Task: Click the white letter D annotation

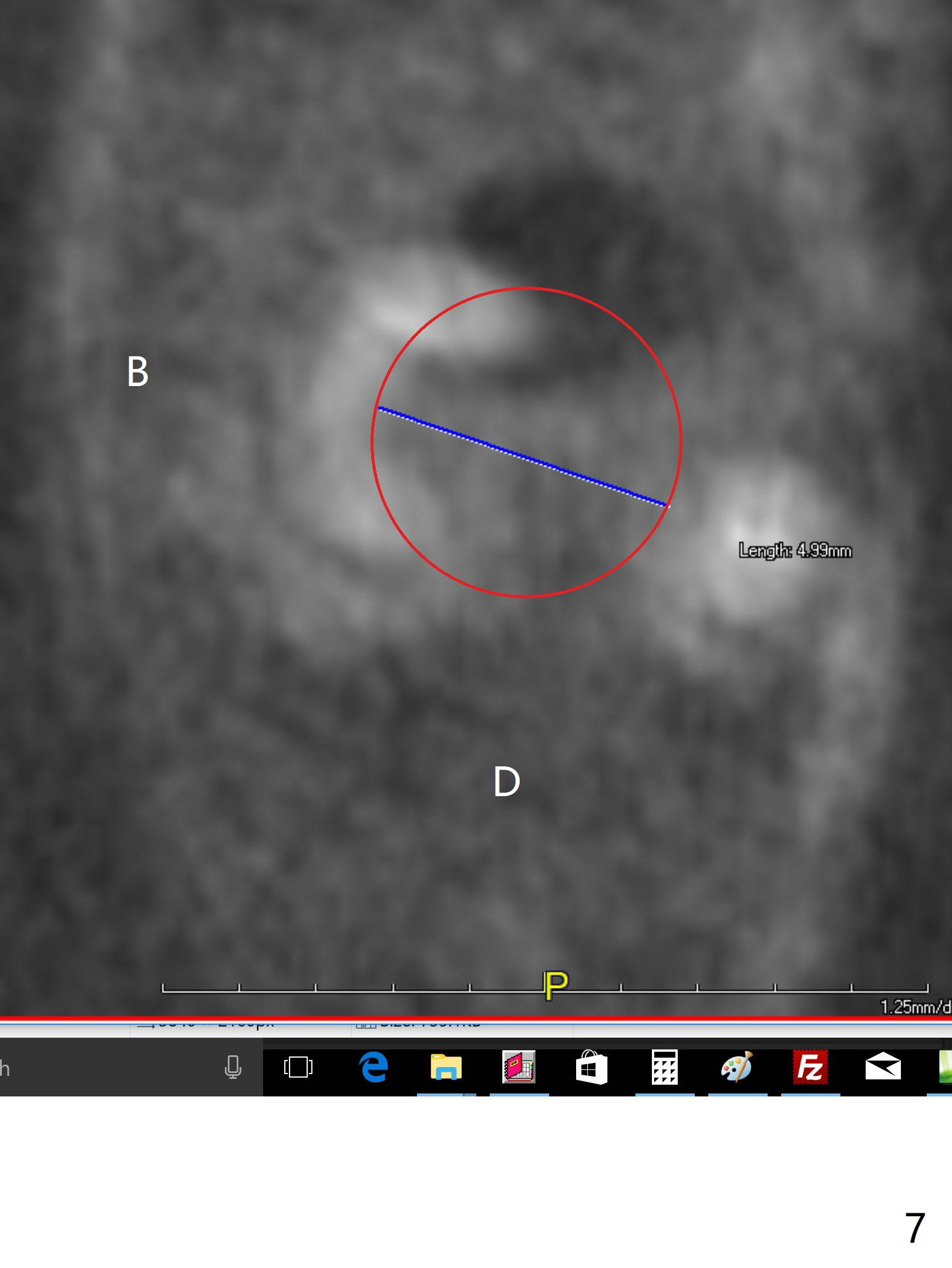Action: tap(506, 782)
